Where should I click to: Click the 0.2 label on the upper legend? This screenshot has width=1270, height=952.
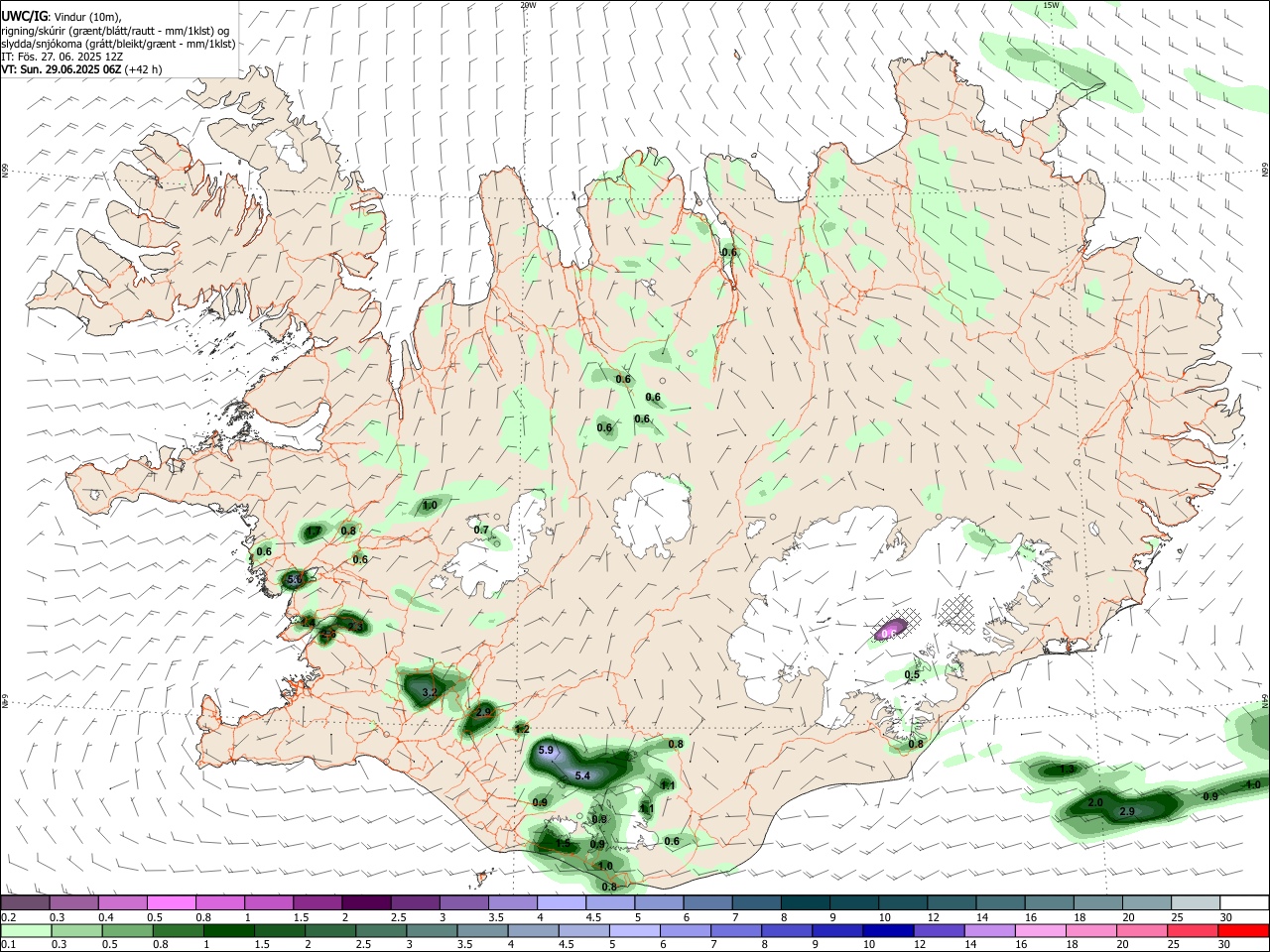8,917
